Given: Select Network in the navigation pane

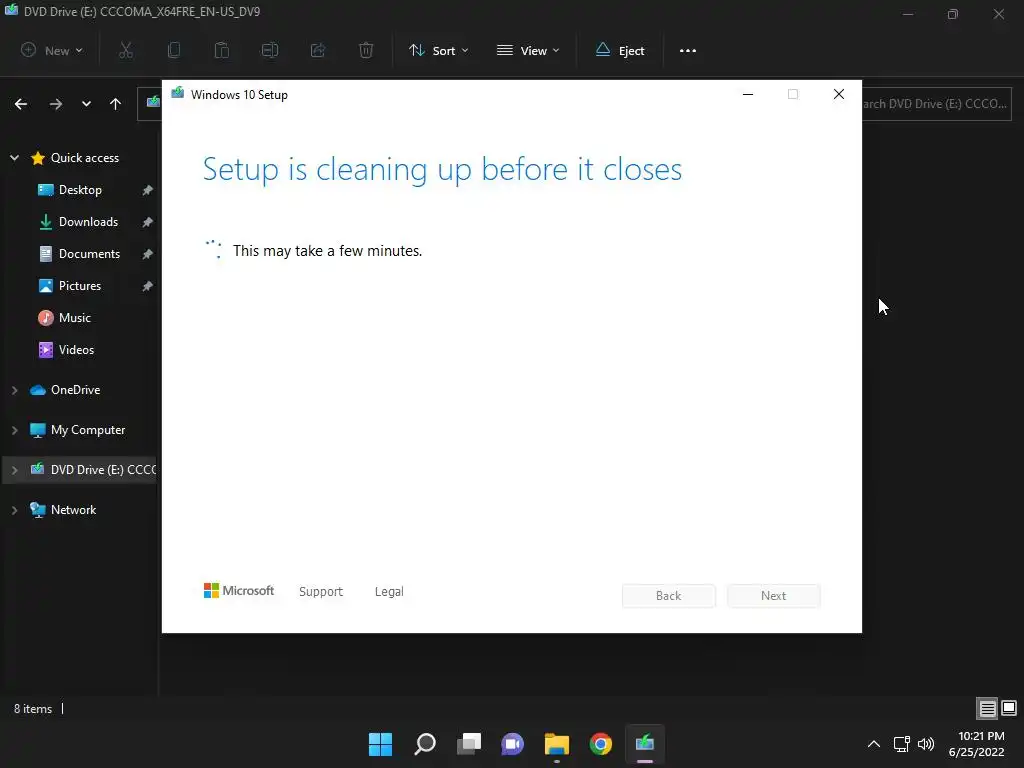Looking at the screenshot, I should point(73,509).
